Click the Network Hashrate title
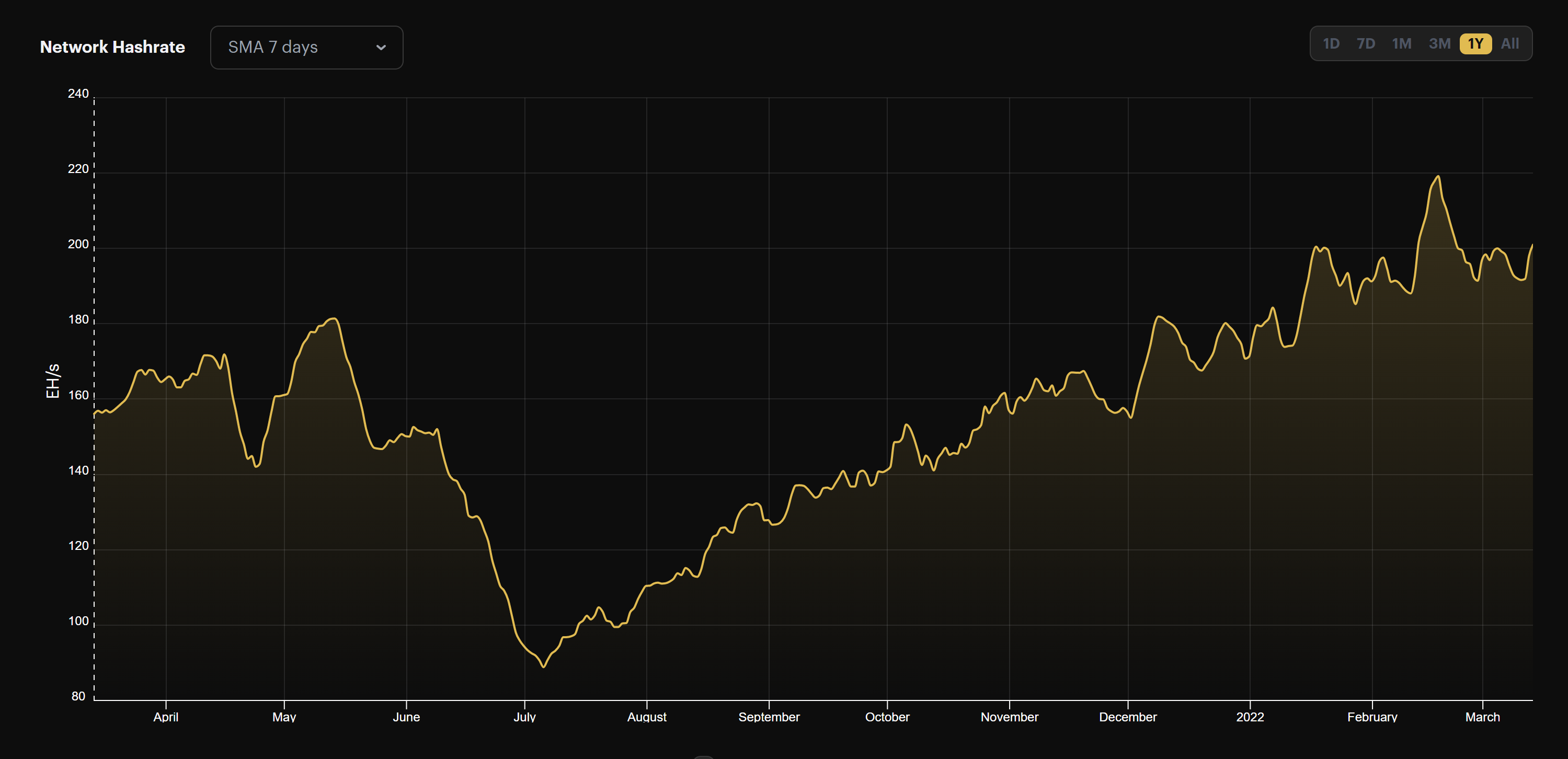1568x759 pixels. click(x=112, y=48)
